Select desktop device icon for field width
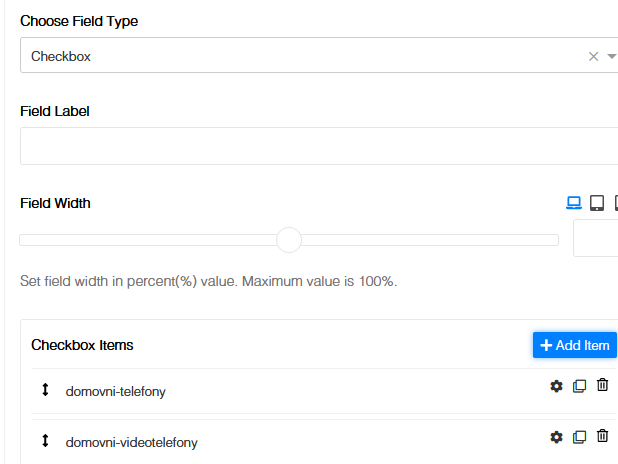The height and width of the screenshot is (464, 618). [574, 203]
